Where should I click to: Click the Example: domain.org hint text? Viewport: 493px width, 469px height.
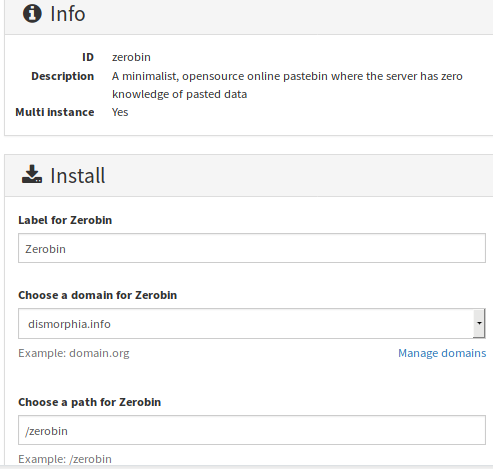point(74,353)
